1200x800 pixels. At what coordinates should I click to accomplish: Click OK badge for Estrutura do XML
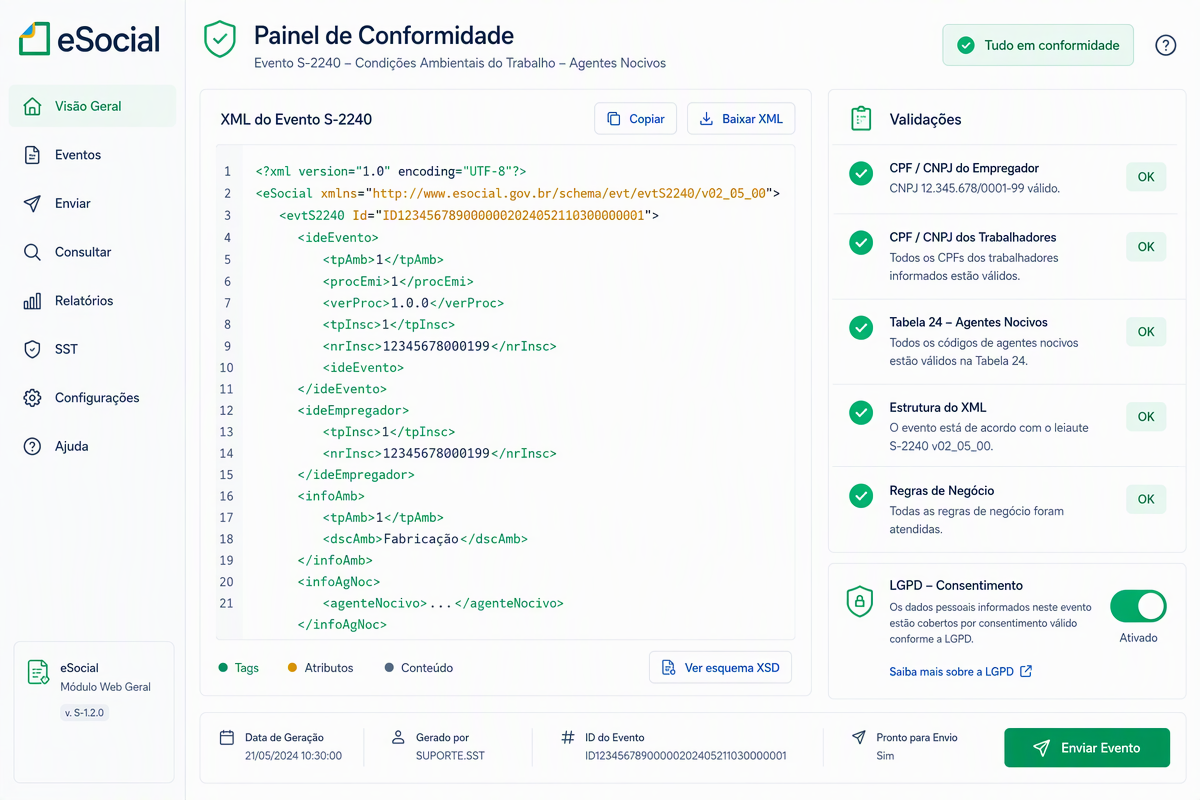tap(1146, 417)
